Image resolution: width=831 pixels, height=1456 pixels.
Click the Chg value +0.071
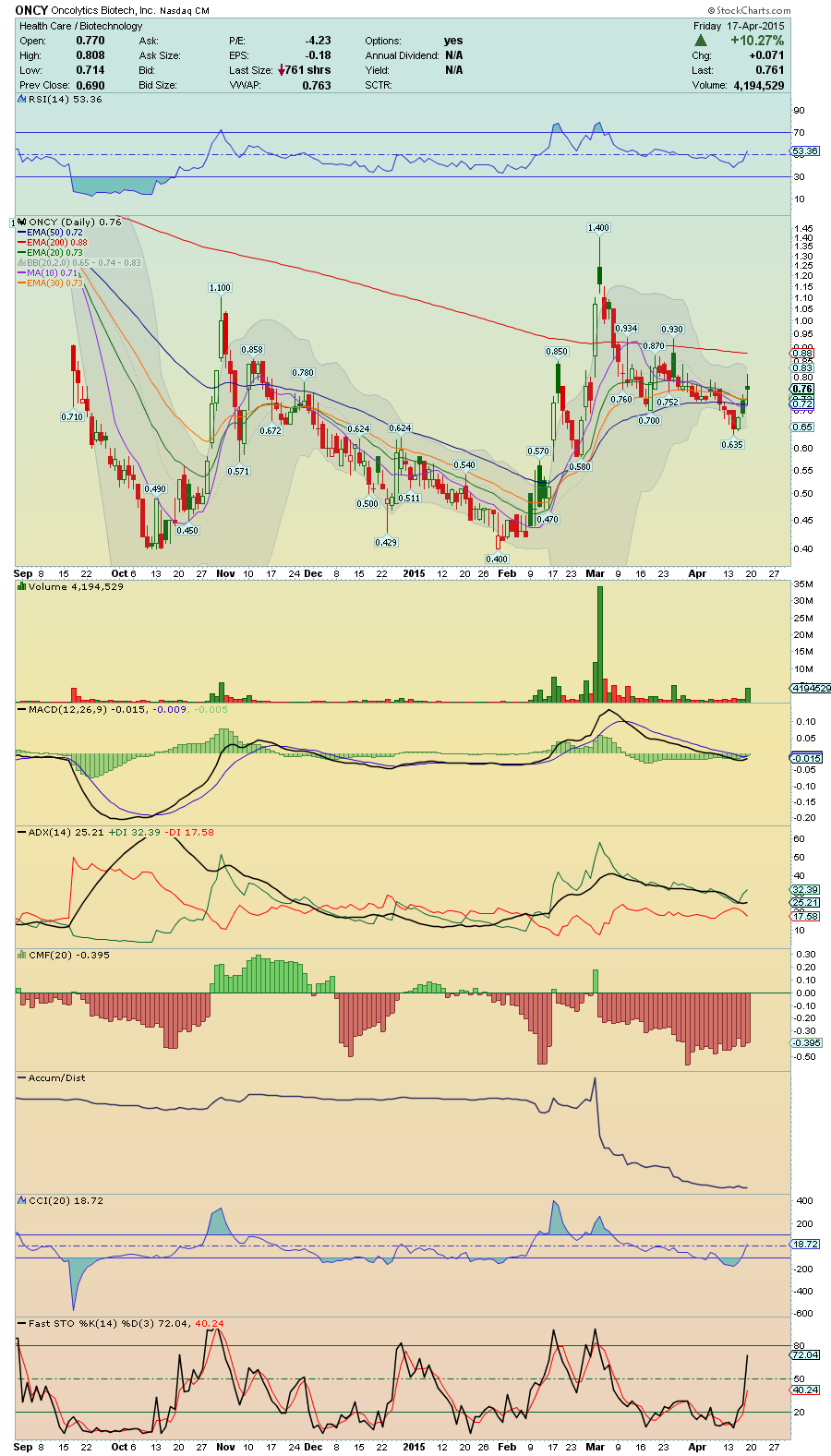click(766, 55)
